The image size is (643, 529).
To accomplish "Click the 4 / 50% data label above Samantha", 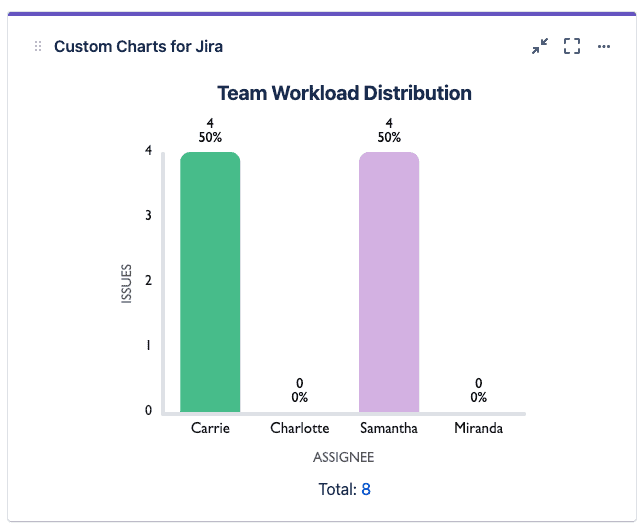I will (x=389, y=131).
